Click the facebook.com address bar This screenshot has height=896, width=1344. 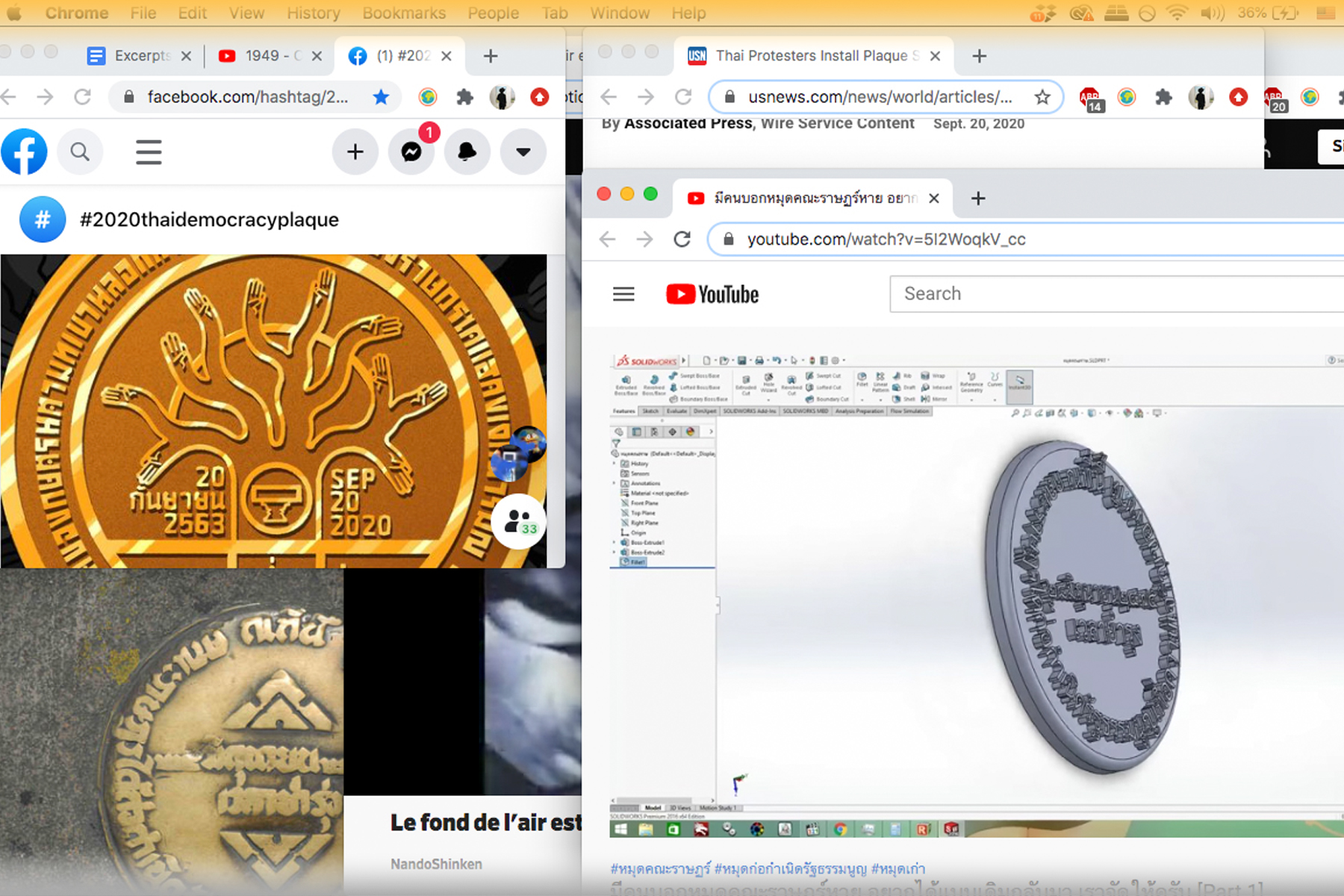click(x=247, y=97)
